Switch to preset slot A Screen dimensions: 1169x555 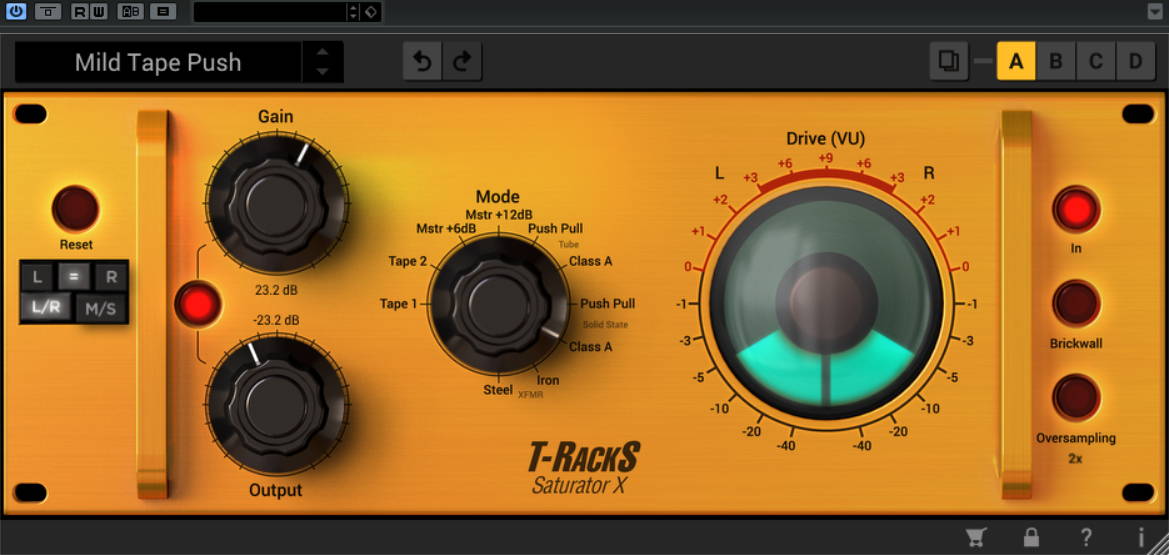[x=1015, y=61]
